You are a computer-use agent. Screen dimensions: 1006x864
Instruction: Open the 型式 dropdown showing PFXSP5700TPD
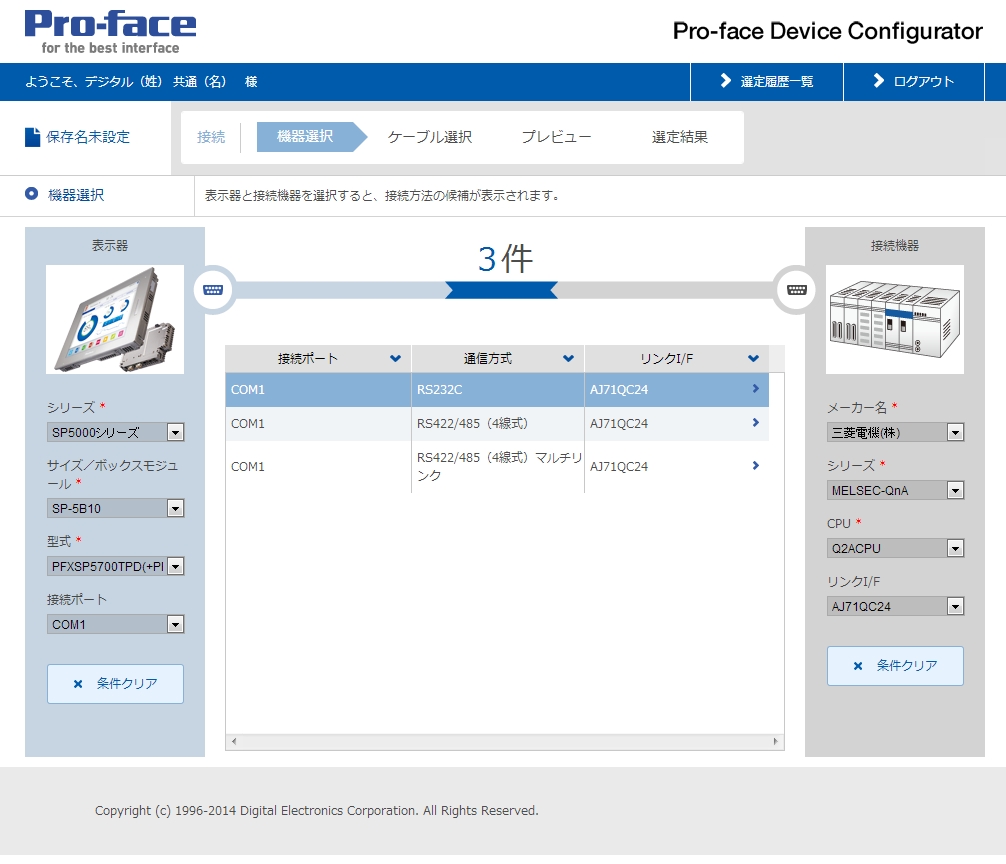(x=177, y=566)
